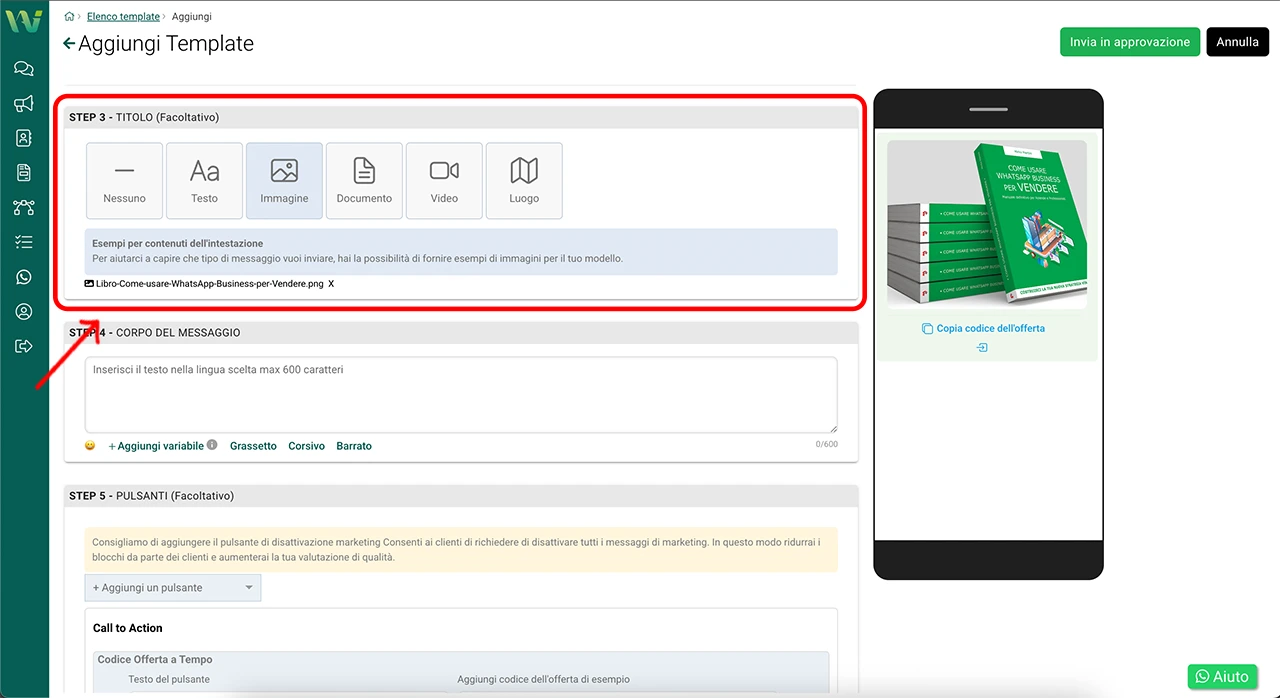Open the Aggiungi un pulsante dropdown
Screen dimensions: 1280x698
click(x=173, y=588)
